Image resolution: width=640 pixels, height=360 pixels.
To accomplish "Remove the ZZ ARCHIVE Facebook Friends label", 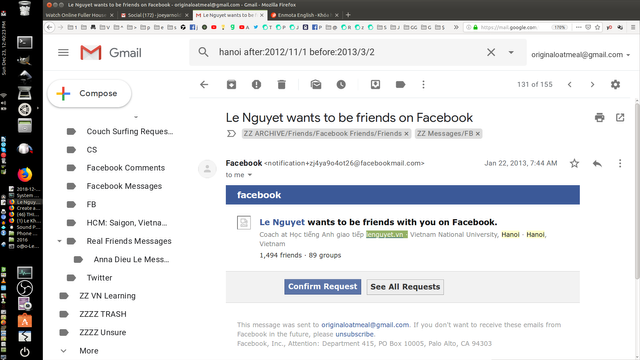I will pos(407,133).
